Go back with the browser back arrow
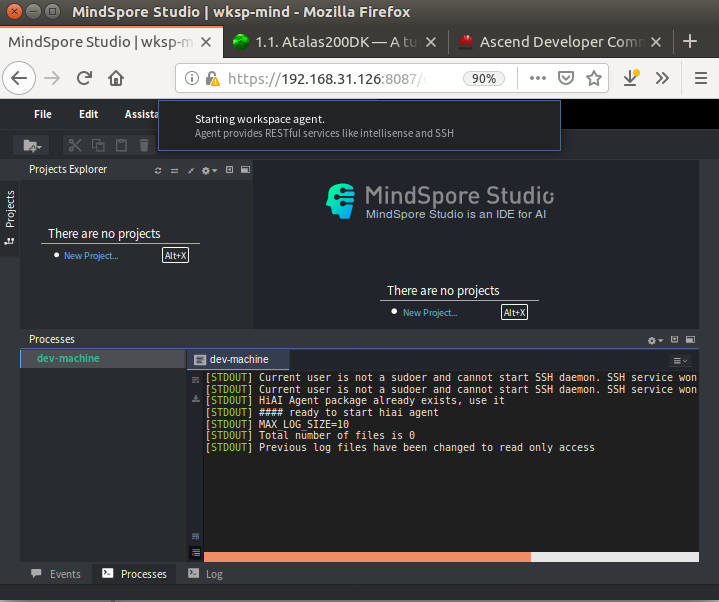The height and width of the screenshot is (602, 719). pyautogui.click(x=19, y=78)
